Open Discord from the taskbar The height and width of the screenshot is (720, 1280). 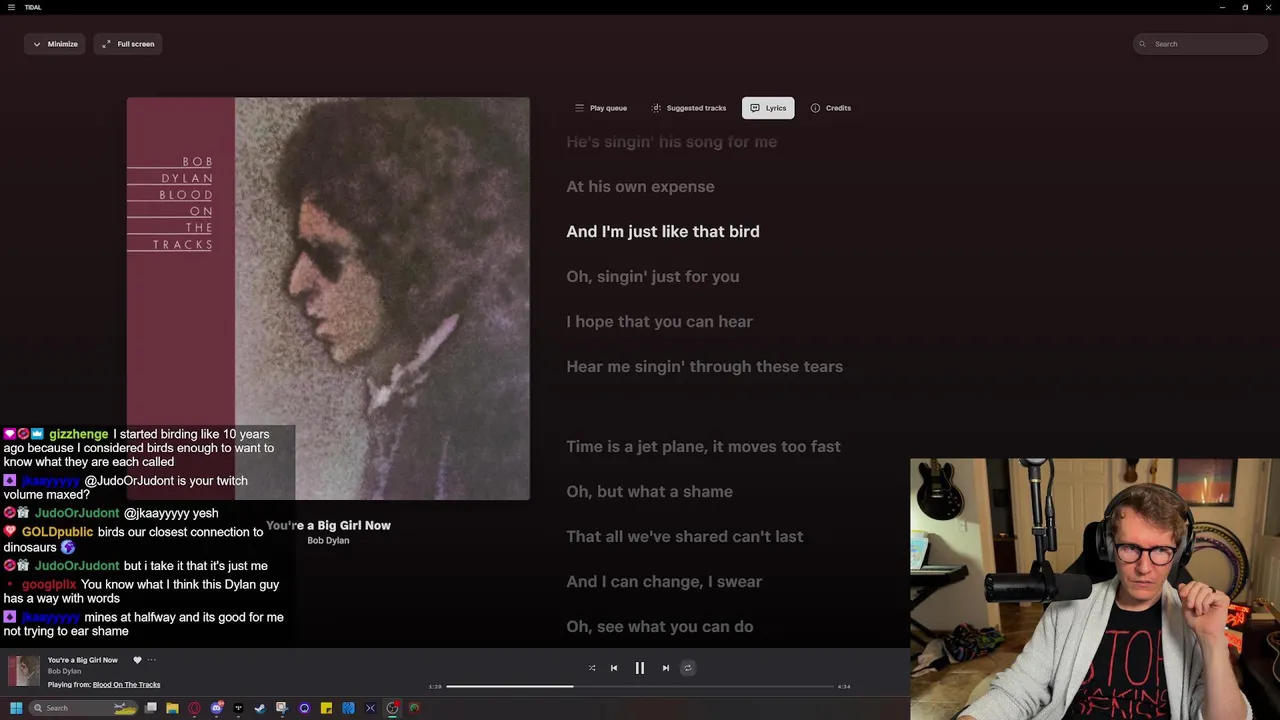coord(216,708)
